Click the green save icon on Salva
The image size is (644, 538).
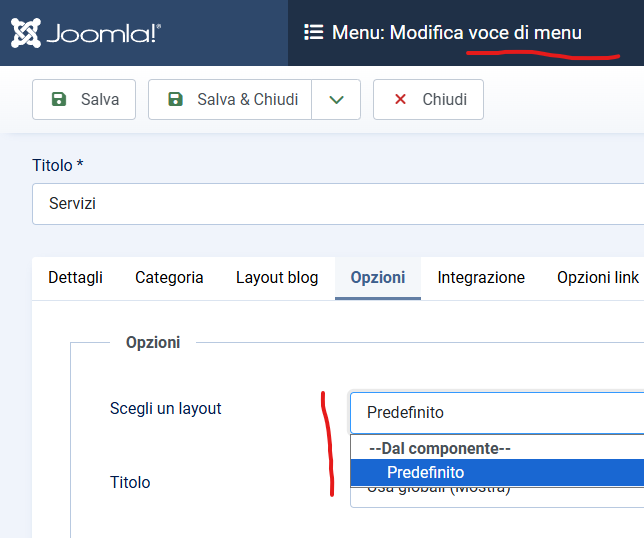click(59, 99)
